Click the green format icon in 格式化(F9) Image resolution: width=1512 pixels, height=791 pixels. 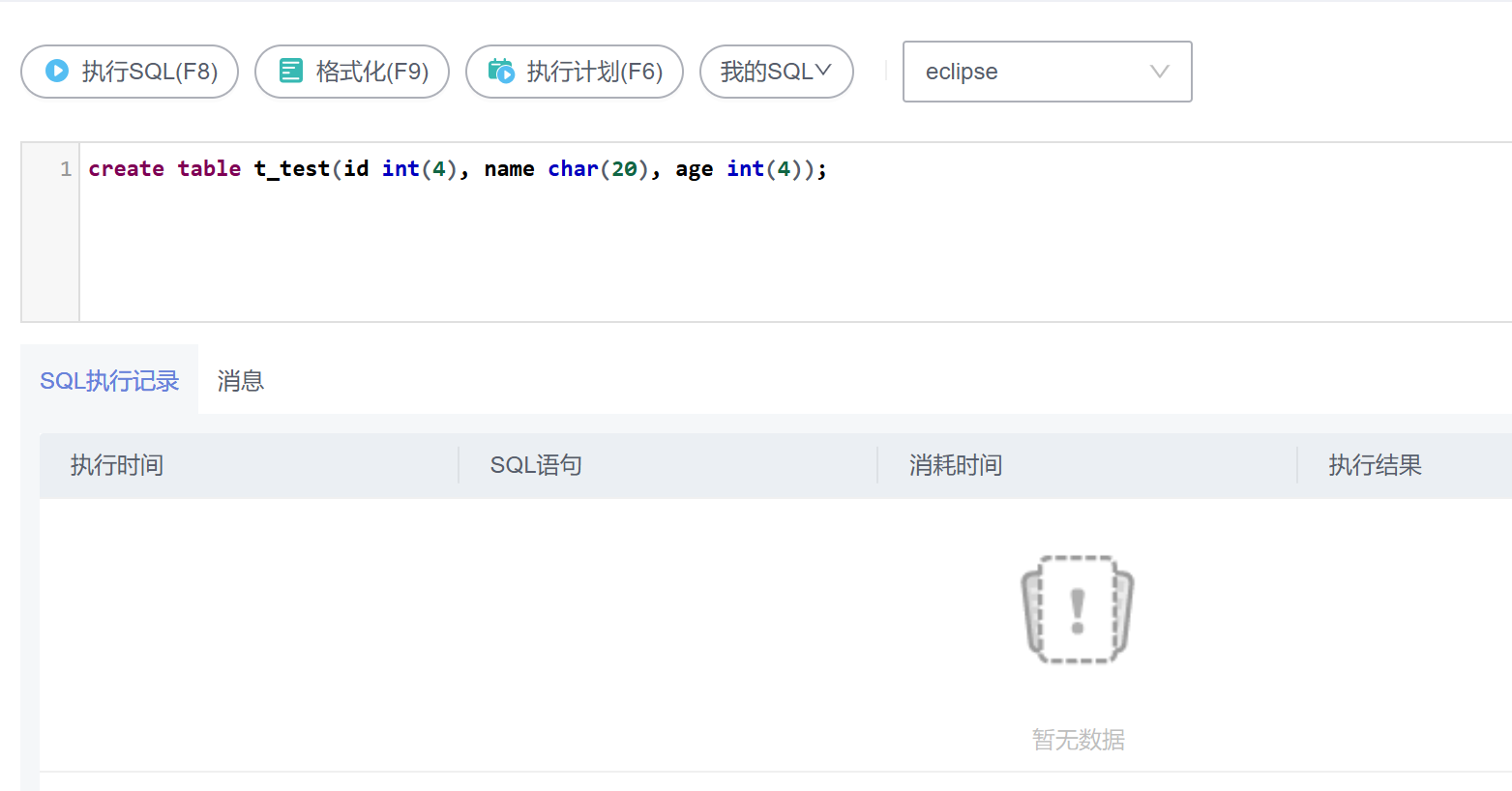pos(291,71)
